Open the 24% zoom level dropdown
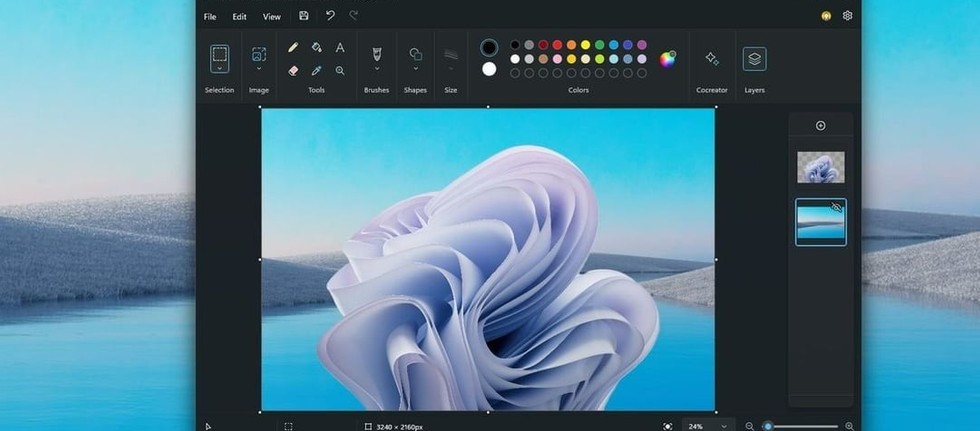Image resolution: width=980 pixels, height=431 pixels. [x=708, y=426]
